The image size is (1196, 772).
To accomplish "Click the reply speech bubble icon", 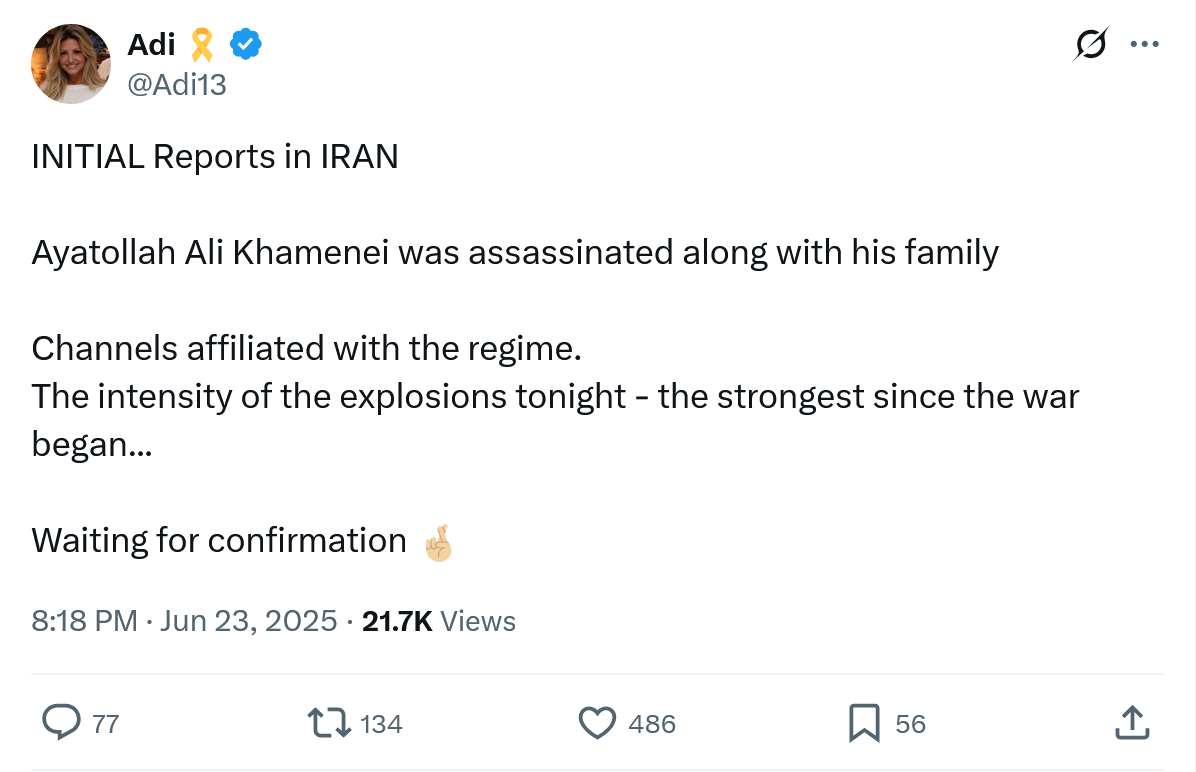I will 62,723.
